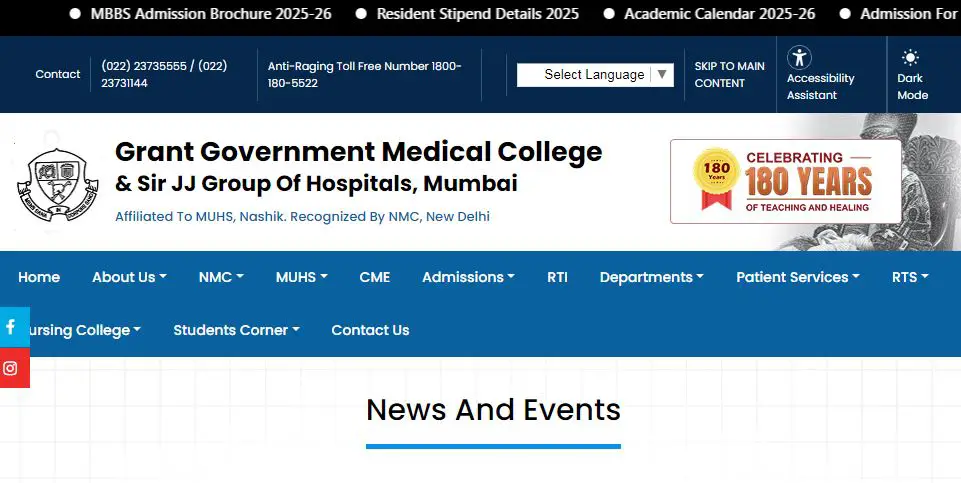Screen dimensions: 961x483
Task: Open Academic Calendar 2025-26 ticker link
Action: tap(720, 13)
